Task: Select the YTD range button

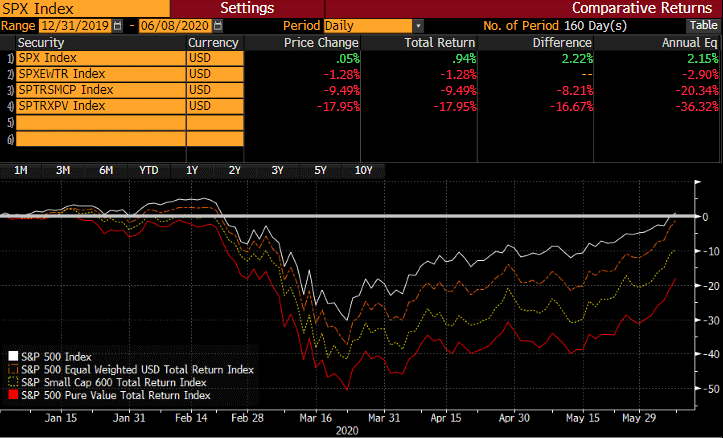Action: [148, 171]
